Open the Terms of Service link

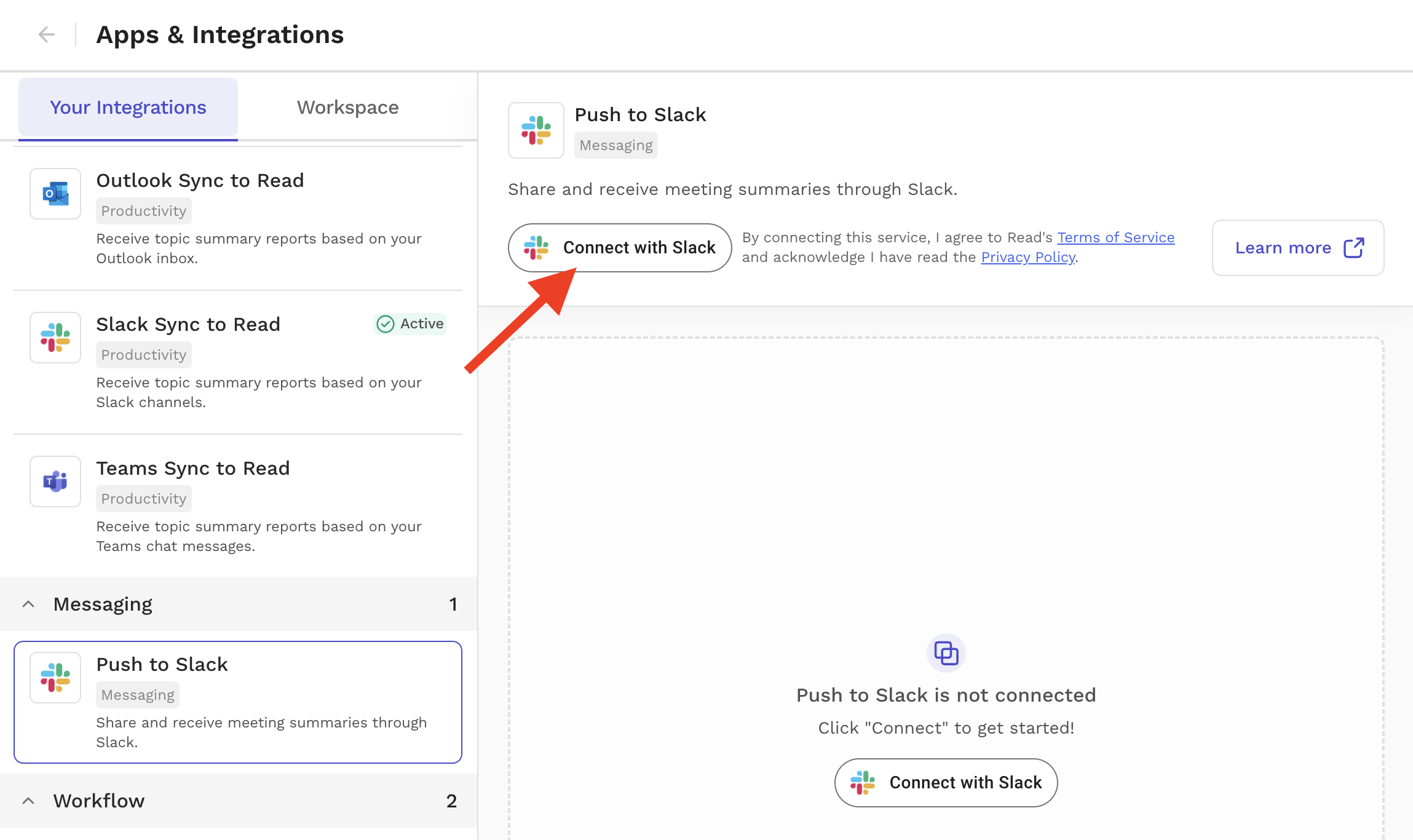[x=1116, y=237]
